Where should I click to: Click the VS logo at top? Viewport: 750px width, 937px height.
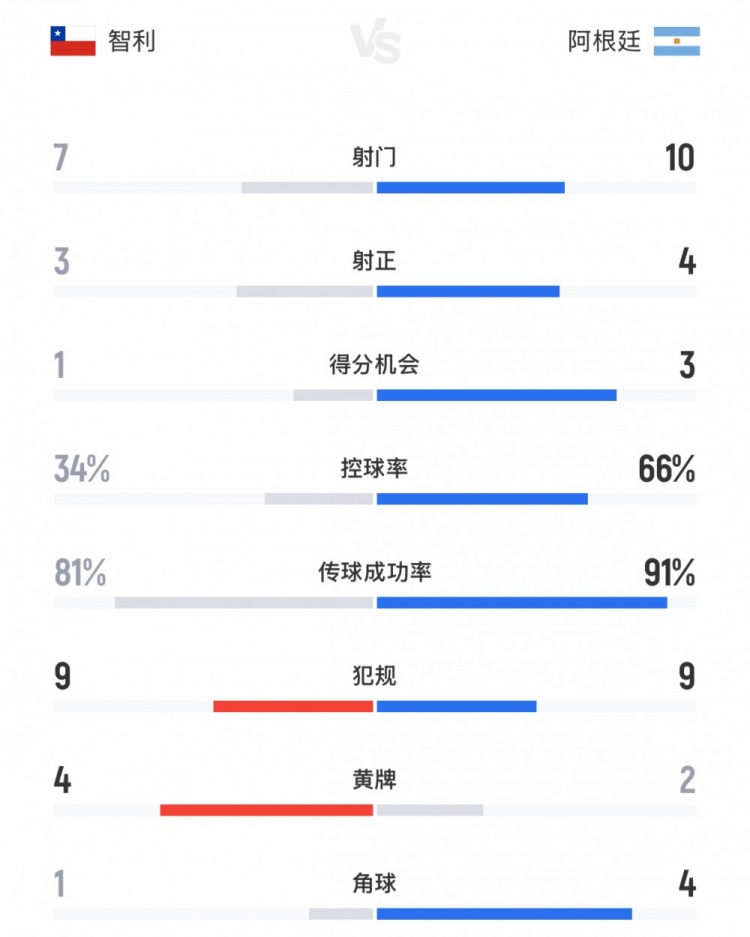tap(375, 44)
